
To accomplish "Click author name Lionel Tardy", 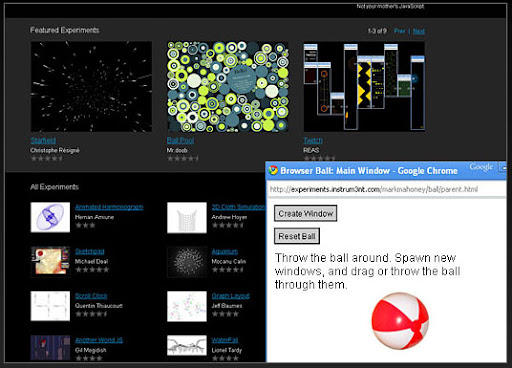I will click(x=227, y=350).
